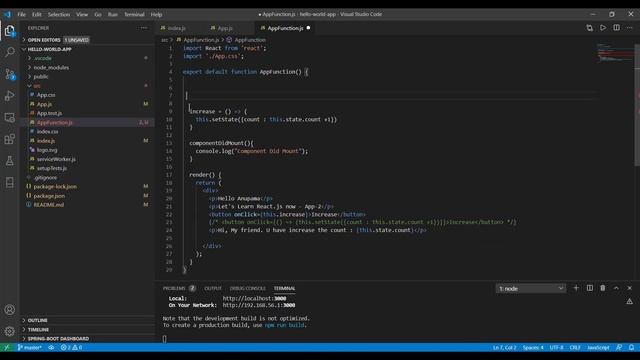Open the Accounts icon in activity bar
640x360 pixels.
point(10,309)
